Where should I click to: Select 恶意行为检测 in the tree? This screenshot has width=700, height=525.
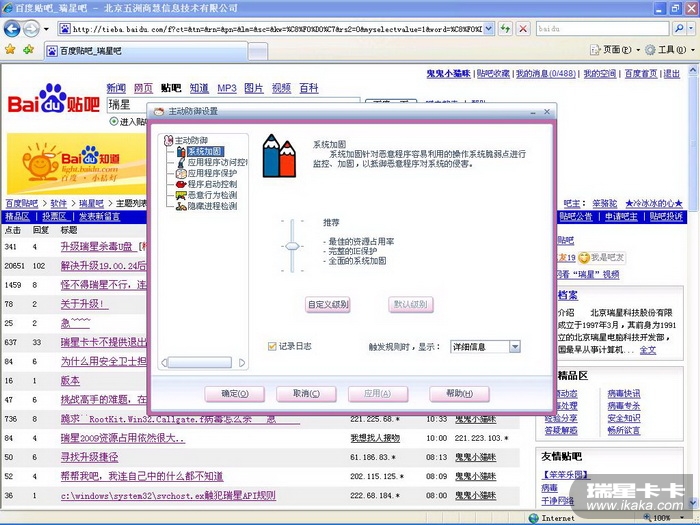tap(212, 195)
